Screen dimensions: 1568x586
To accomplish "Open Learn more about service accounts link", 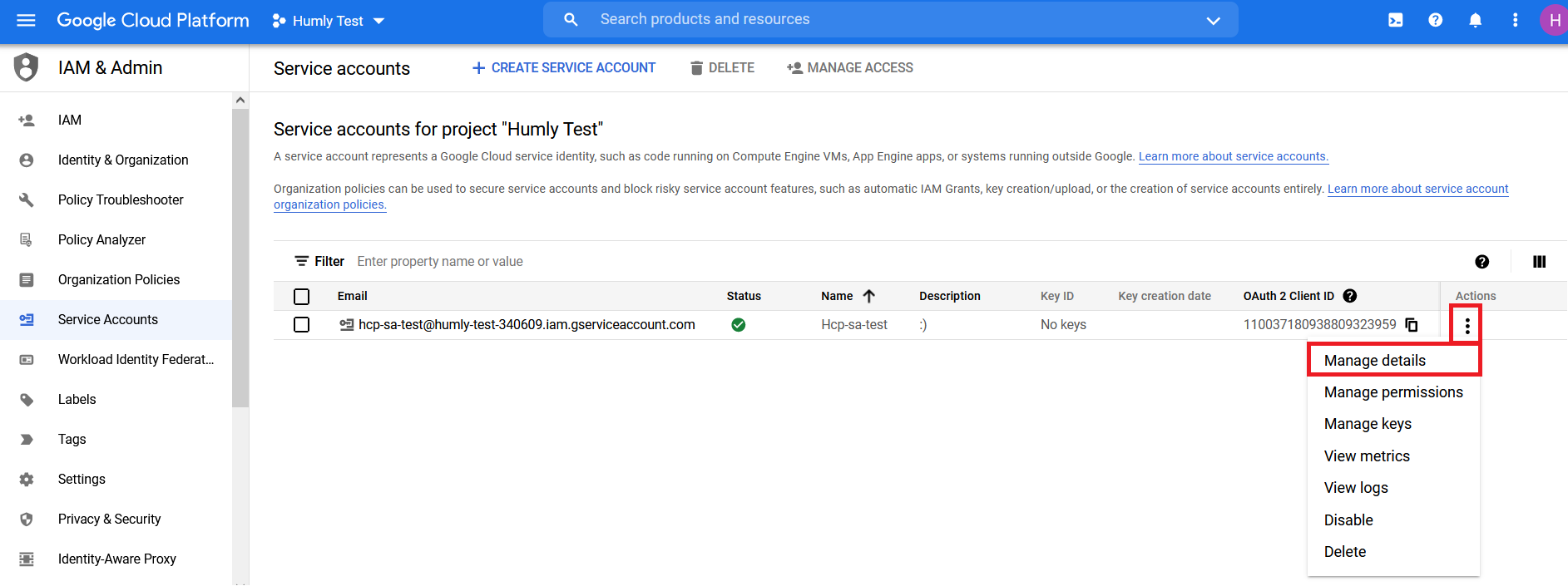I will (1234, 156).
